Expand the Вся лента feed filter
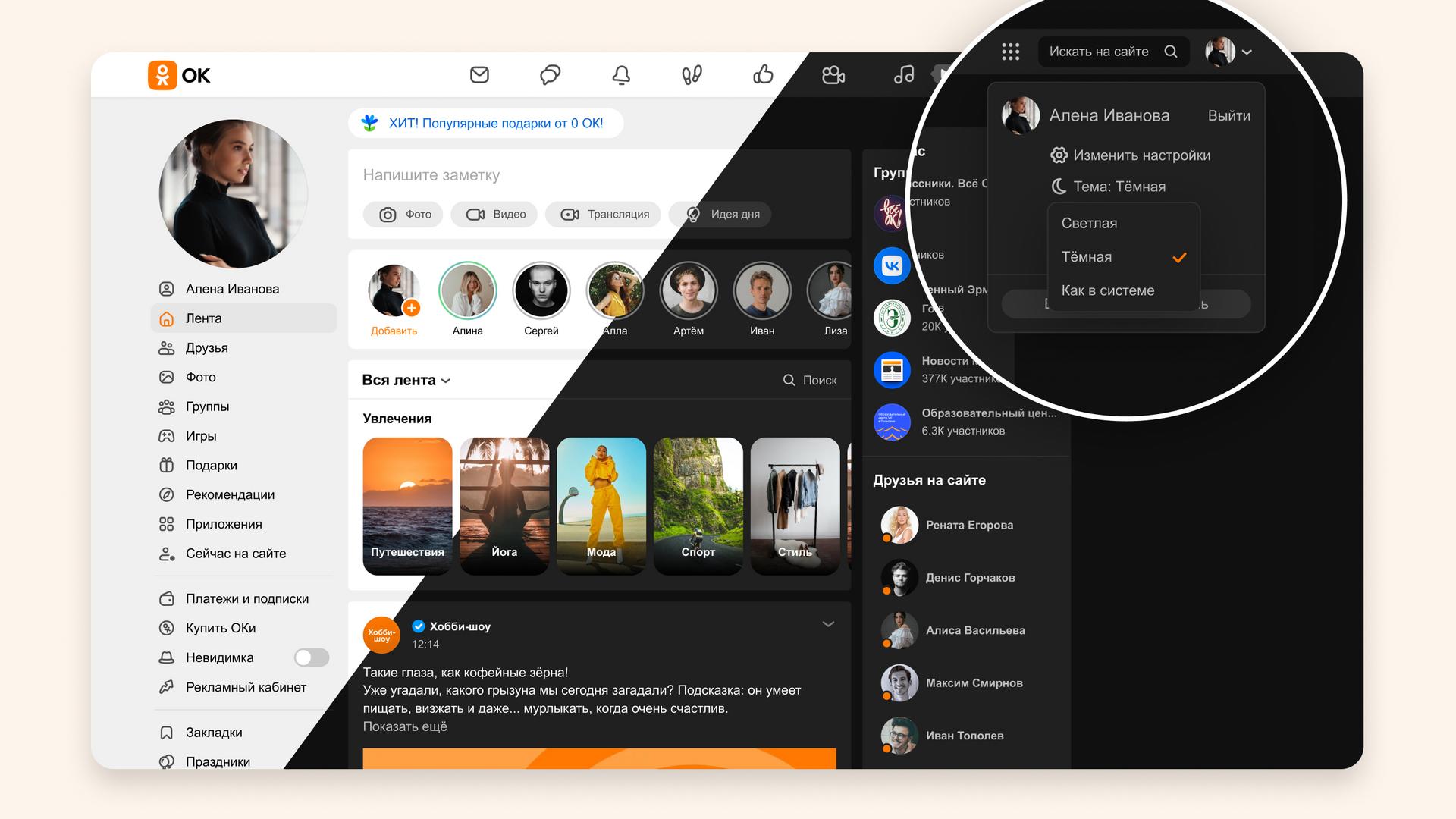1456x819 pixels. 406,380
